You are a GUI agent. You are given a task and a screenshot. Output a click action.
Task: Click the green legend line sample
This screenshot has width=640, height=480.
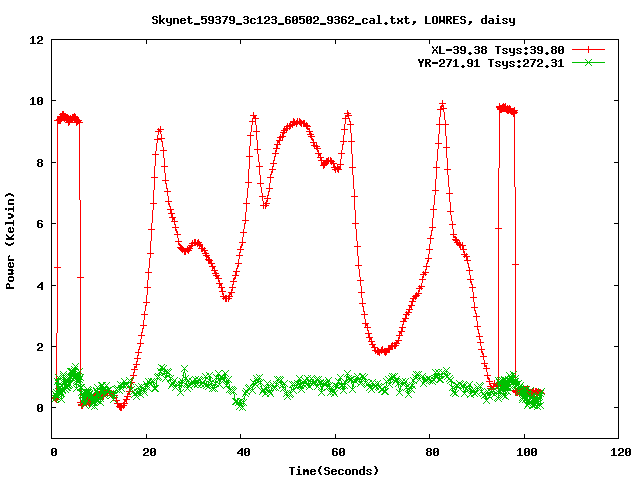pos(588,63)
